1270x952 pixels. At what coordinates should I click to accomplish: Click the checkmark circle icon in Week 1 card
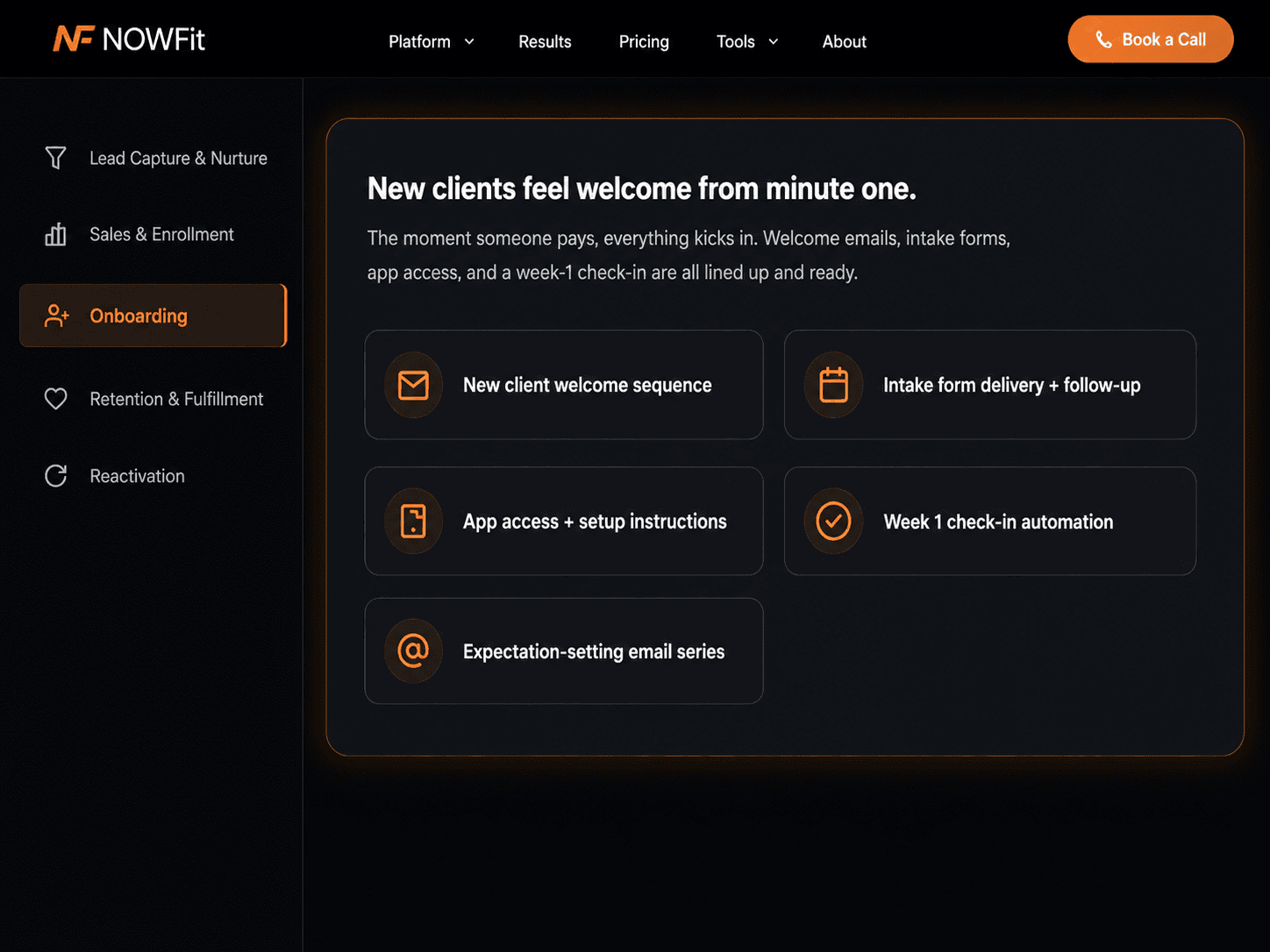click(833, 521)
